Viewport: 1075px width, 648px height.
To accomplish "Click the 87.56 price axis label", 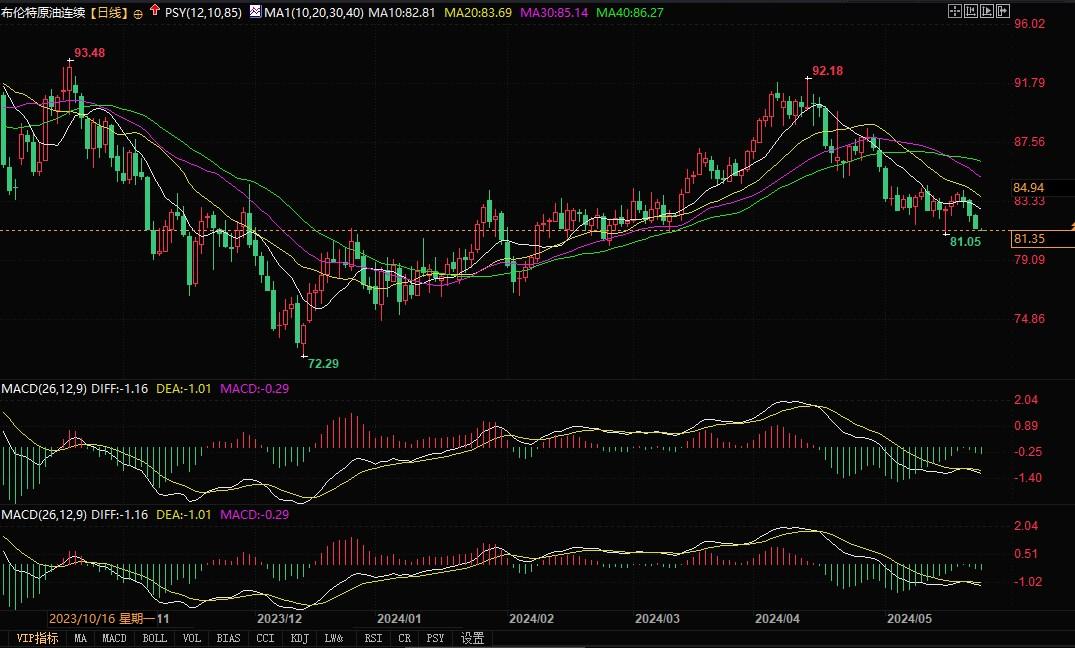I will (x=1030, y=141).
